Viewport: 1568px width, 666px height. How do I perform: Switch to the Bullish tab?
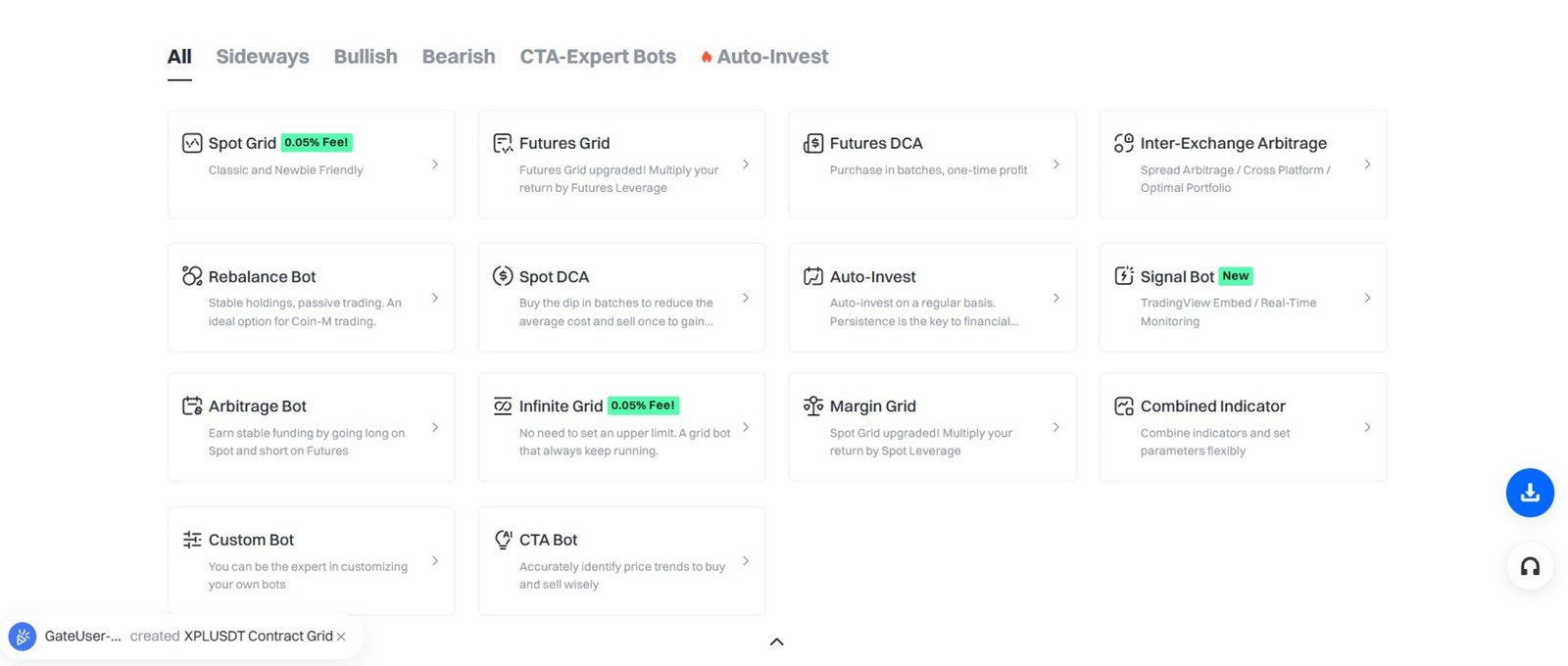(366, 56)
